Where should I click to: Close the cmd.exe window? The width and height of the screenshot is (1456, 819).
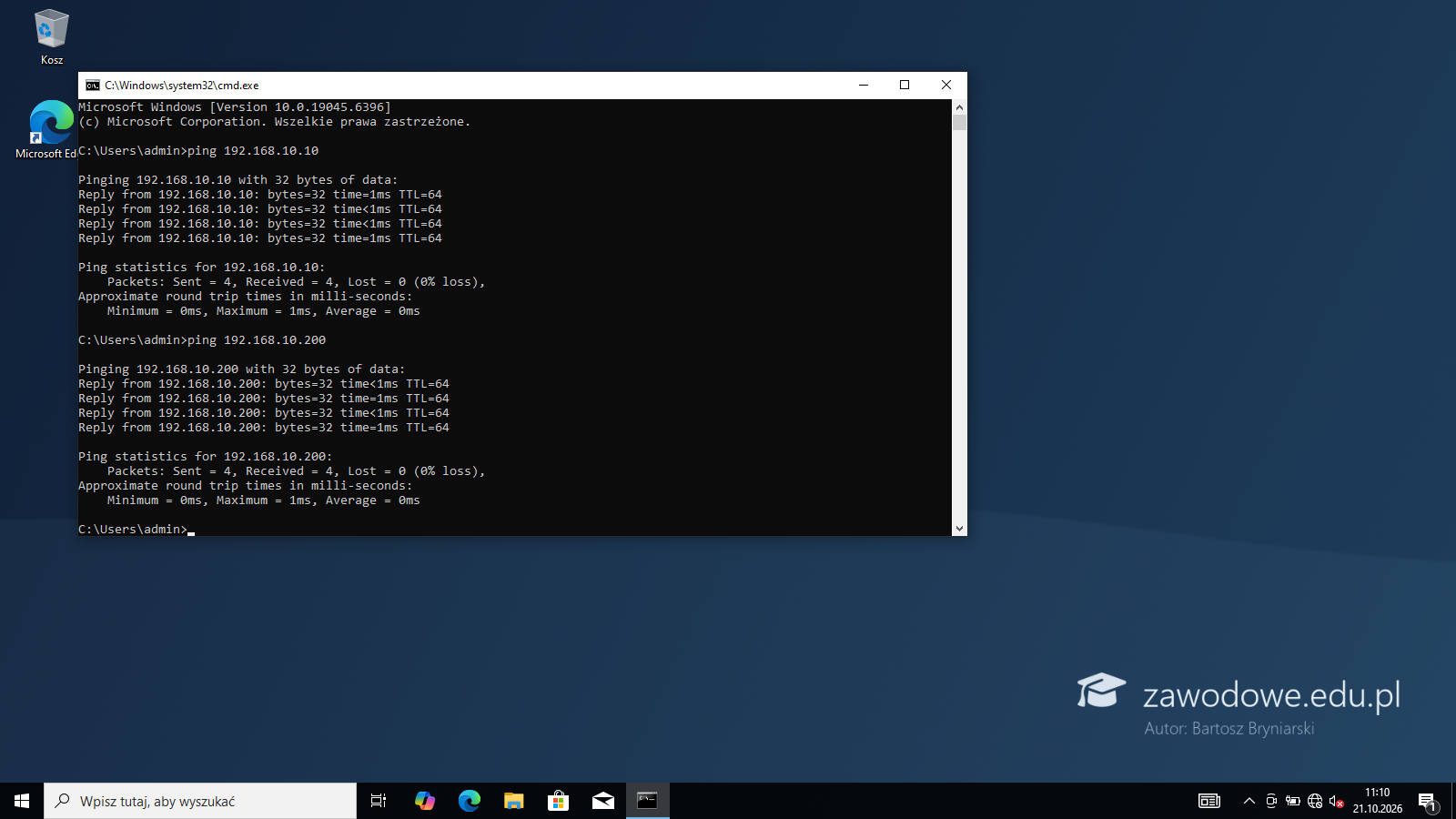click(946, 85)
